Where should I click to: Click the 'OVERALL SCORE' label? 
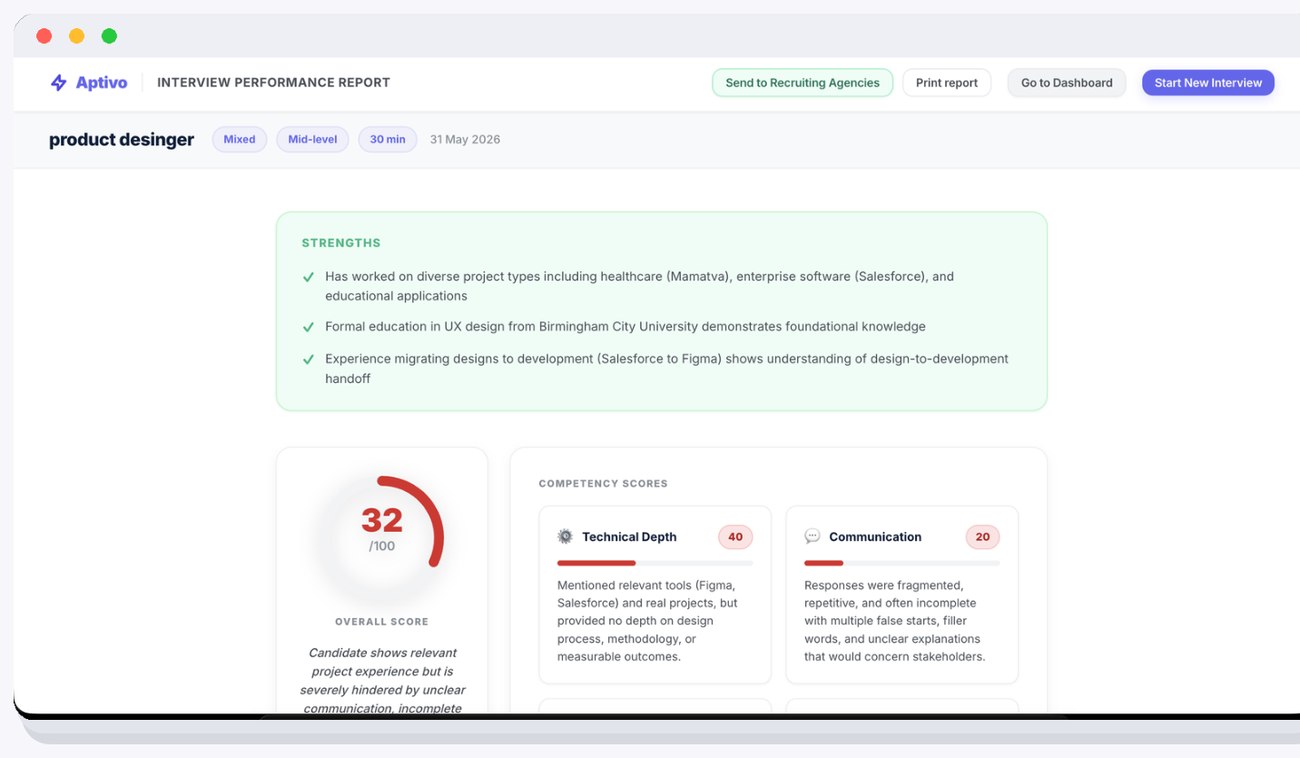(x=382, y=622)
